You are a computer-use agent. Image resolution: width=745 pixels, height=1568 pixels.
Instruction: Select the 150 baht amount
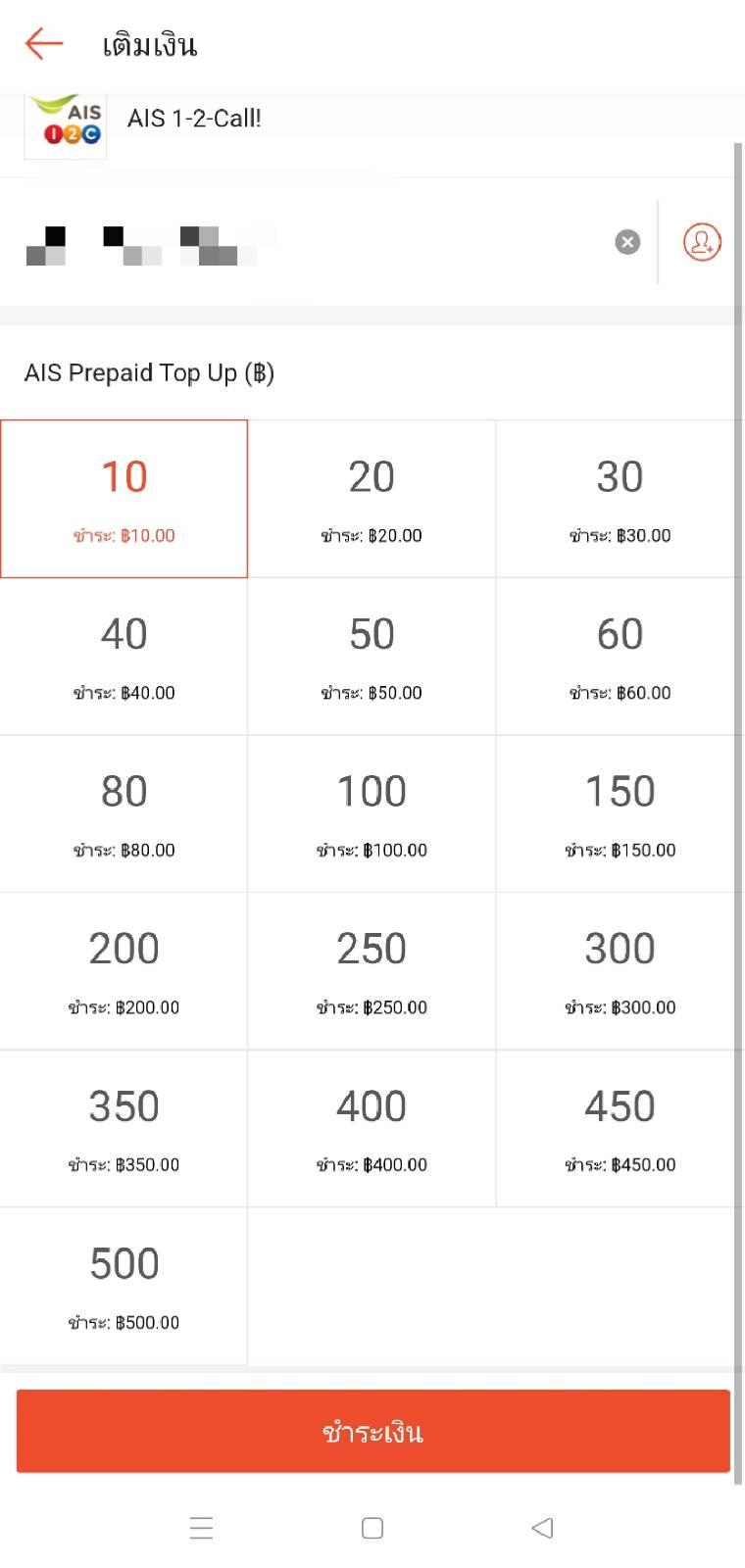coord(620,813)
